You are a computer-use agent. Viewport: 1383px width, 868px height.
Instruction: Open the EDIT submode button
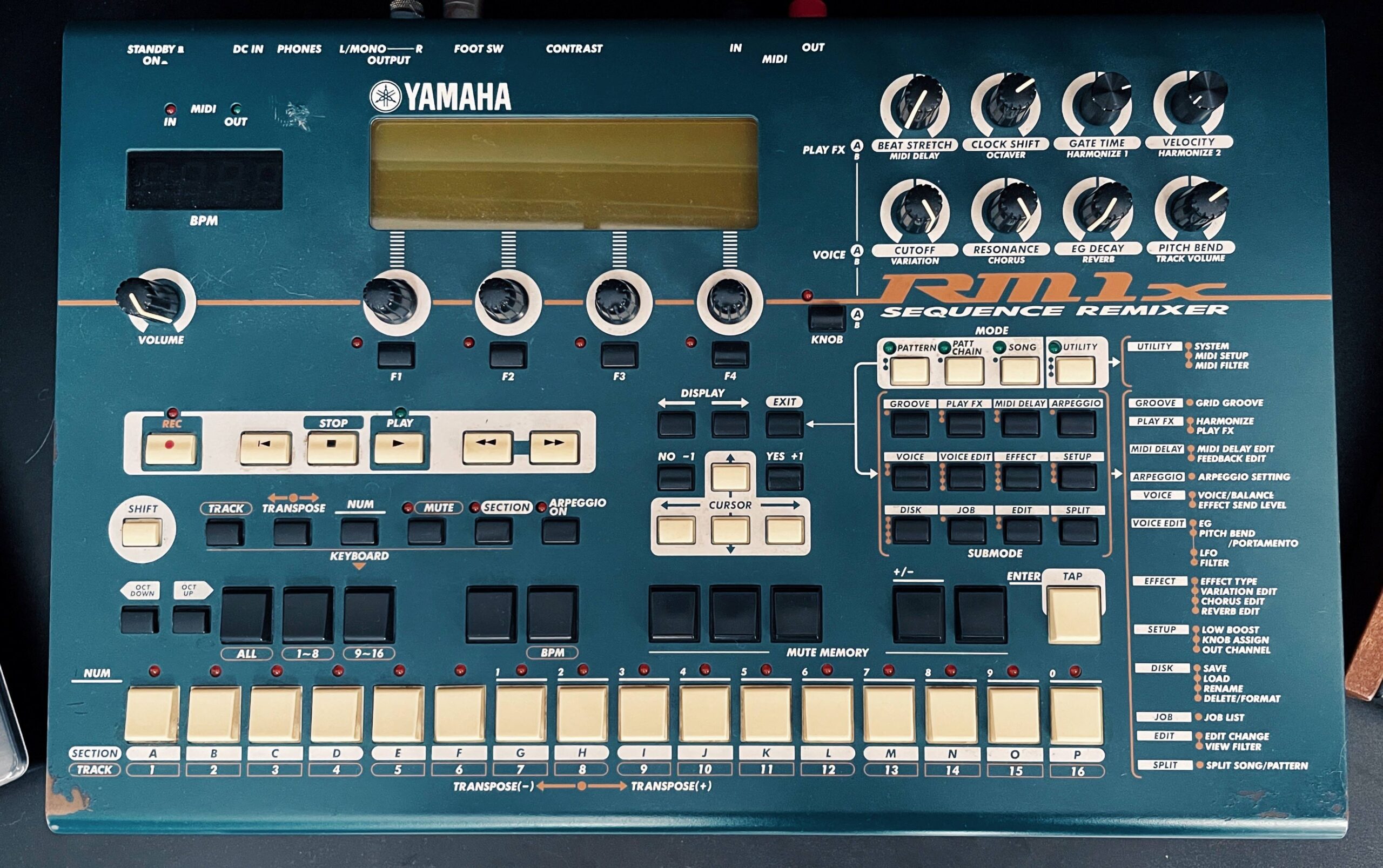click(1023, 530)
